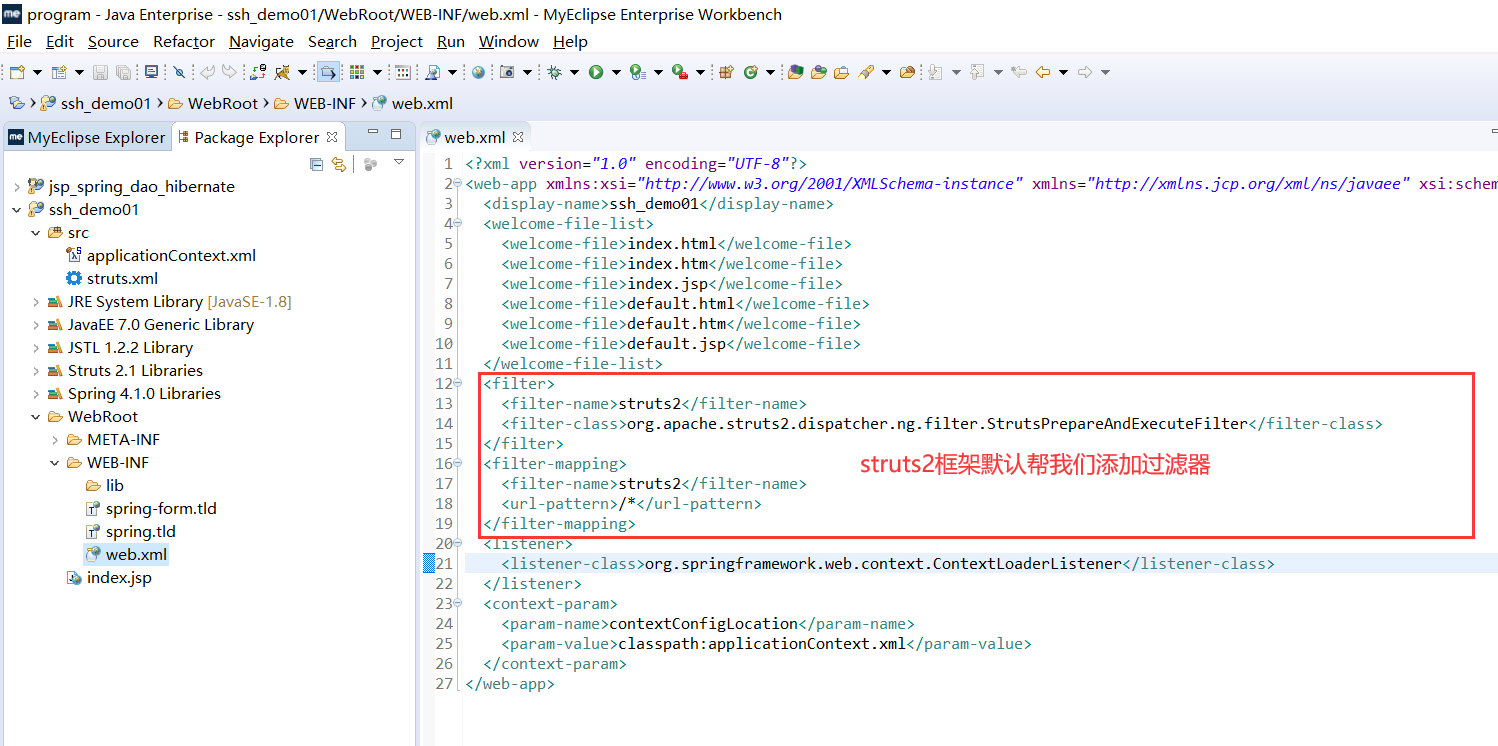This screenshot has height=746, width=1498.
Task: Click the WebRoot breadcrumb link
Action: tap(221, 102)
